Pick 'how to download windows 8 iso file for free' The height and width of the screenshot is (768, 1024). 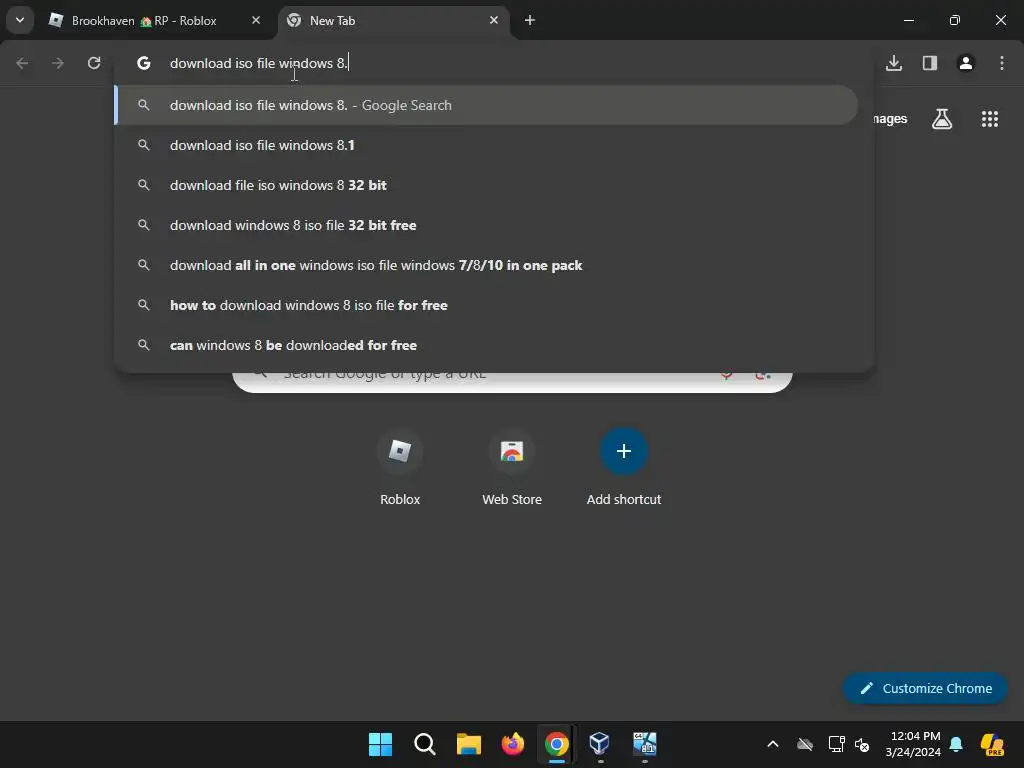487,305
